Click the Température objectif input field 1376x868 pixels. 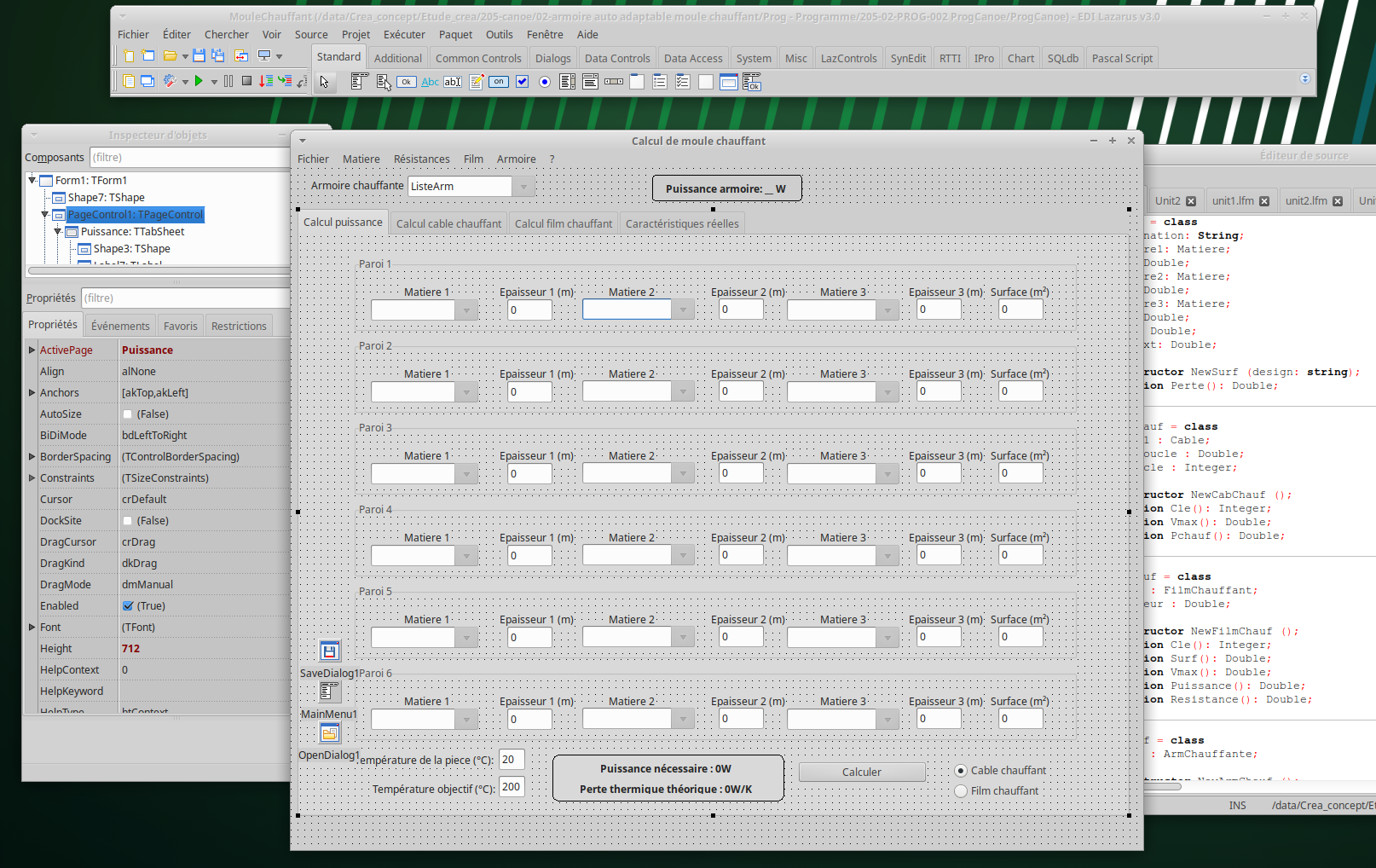512,787
